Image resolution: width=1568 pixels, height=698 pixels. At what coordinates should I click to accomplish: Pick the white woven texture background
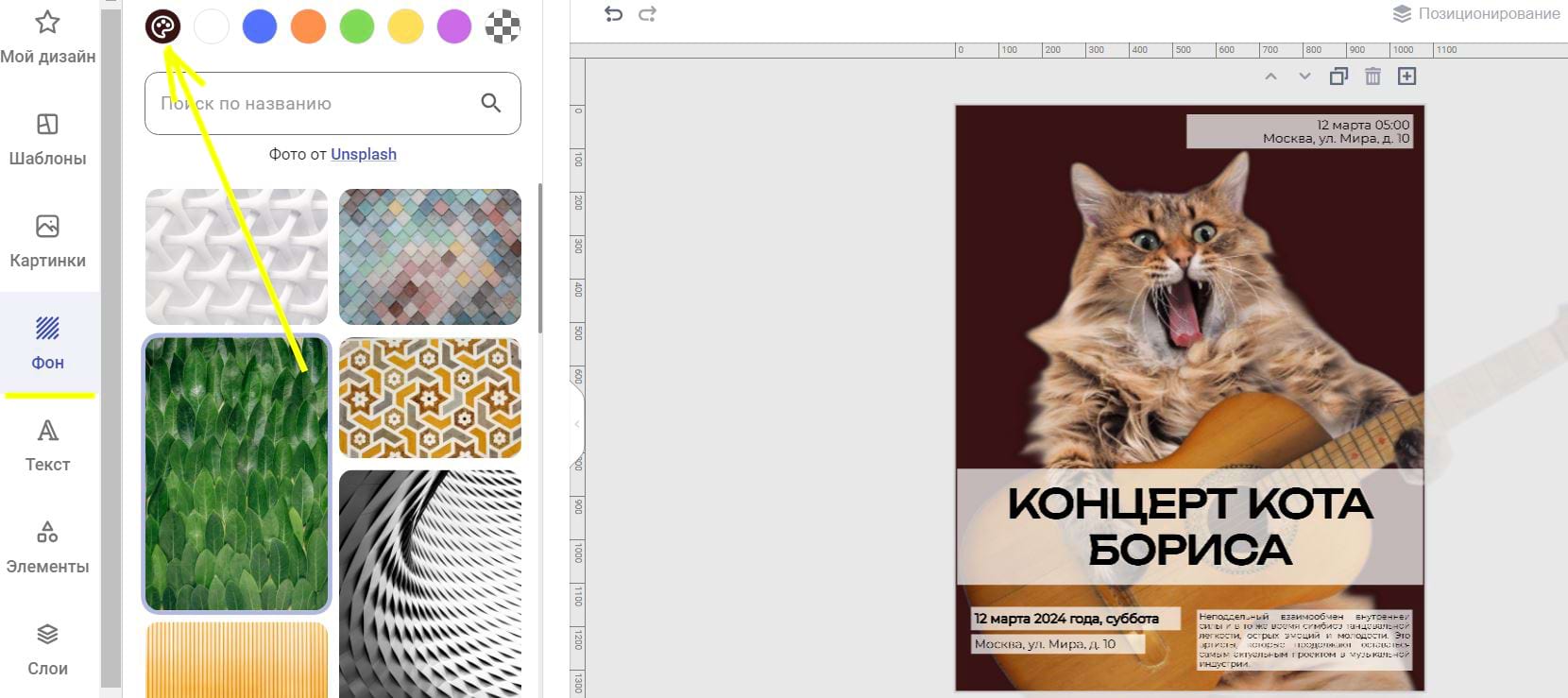[236, 256]
